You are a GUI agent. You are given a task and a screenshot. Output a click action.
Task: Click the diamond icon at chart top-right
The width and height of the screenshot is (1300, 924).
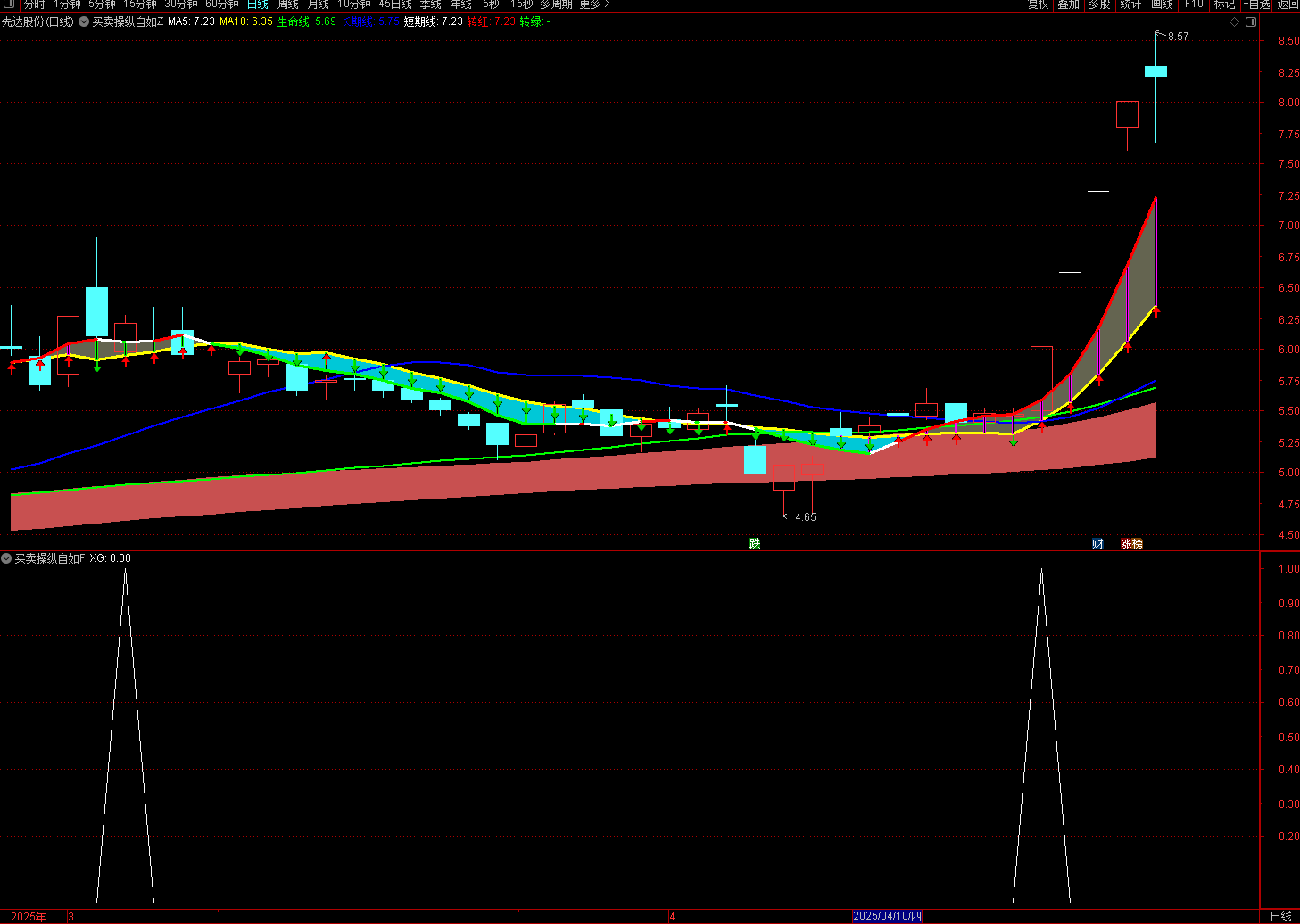pyautogui.click(x=1235, y=22)
